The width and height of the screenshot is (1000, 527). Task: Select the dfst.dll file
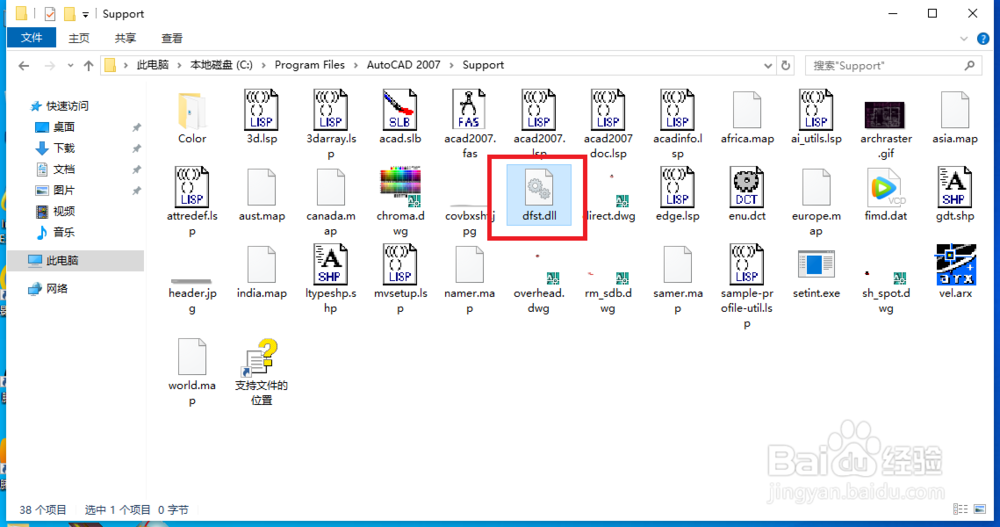pos(539,195)
